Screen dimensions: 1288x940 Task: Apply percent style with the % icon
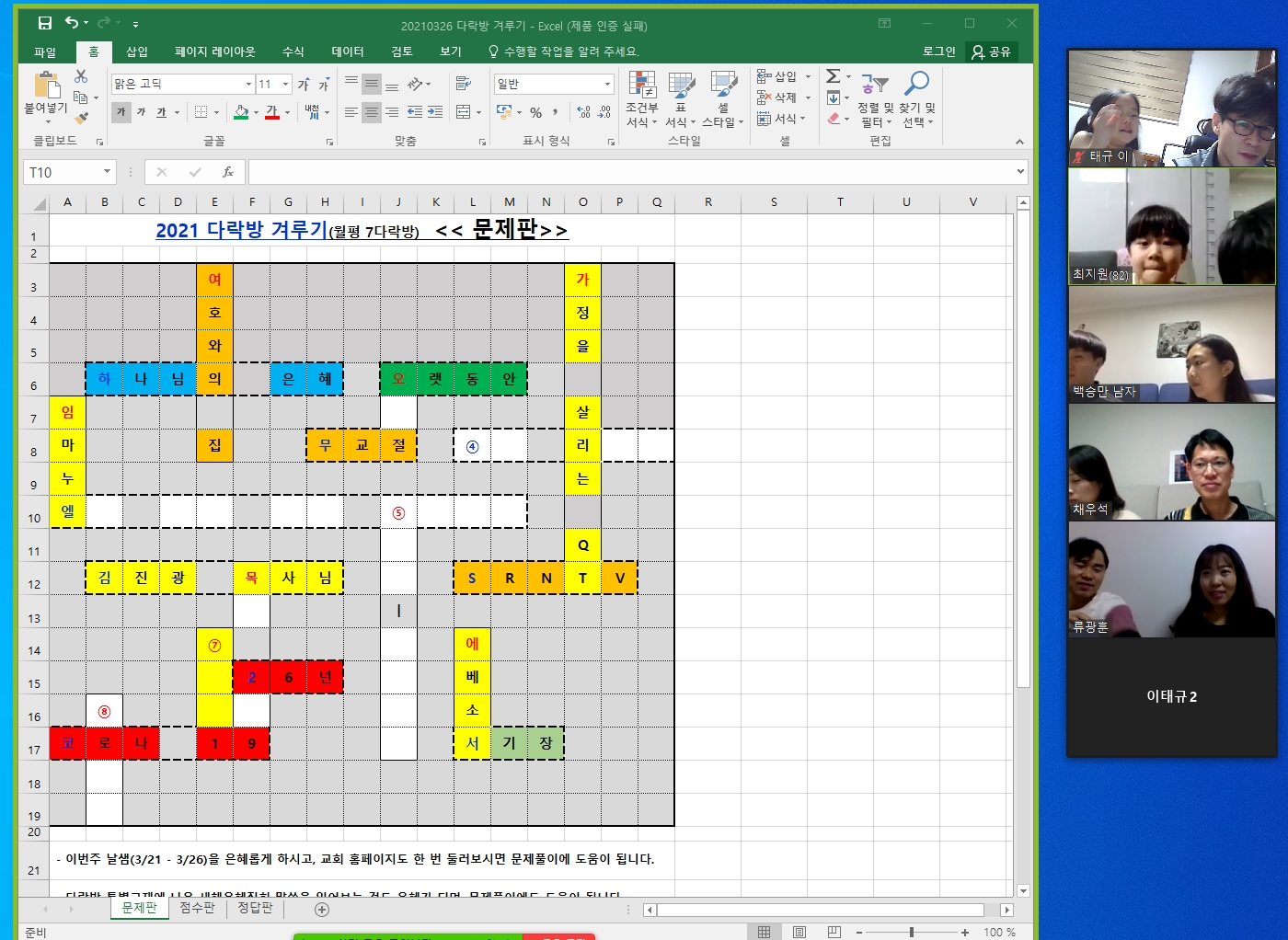pyautogui.click(x=535, y=112)
